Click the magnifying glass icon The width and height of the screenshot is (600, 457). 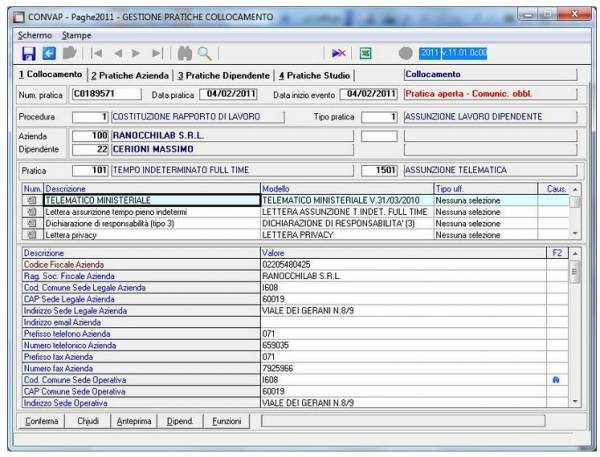click(205, 53)
